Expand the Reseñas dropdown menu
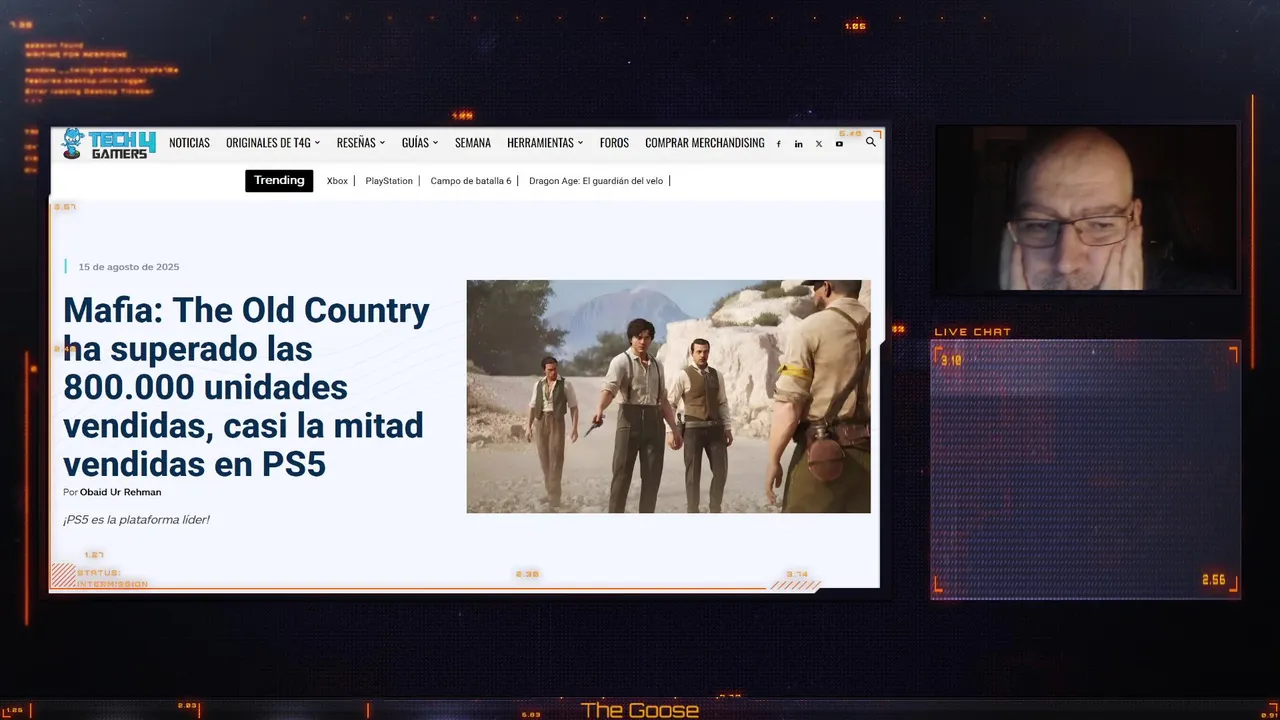Viewport: 1280px width, 720px height. pos(361,143)
